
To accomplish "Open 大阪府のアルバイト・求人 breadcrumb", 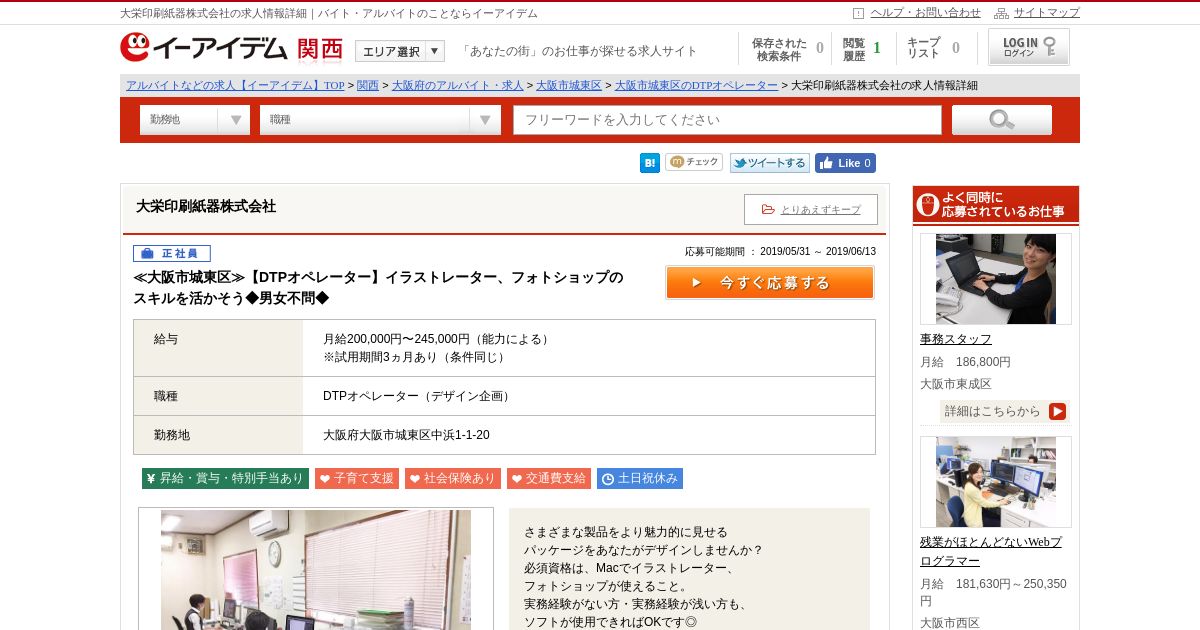I will coord(457,85).
